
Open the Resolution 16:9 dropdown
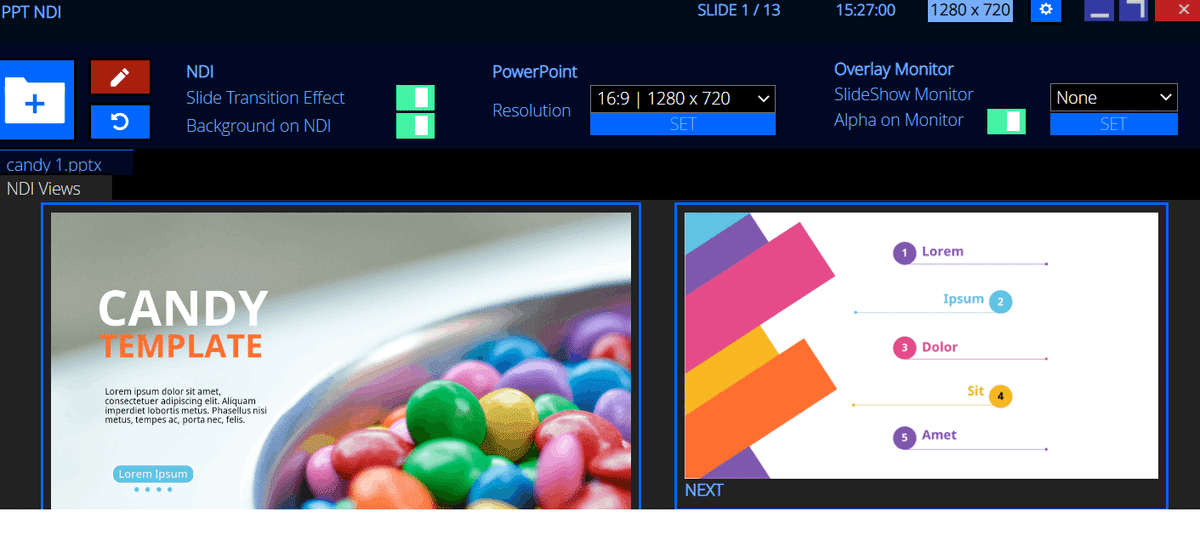[x=683, y=98]
